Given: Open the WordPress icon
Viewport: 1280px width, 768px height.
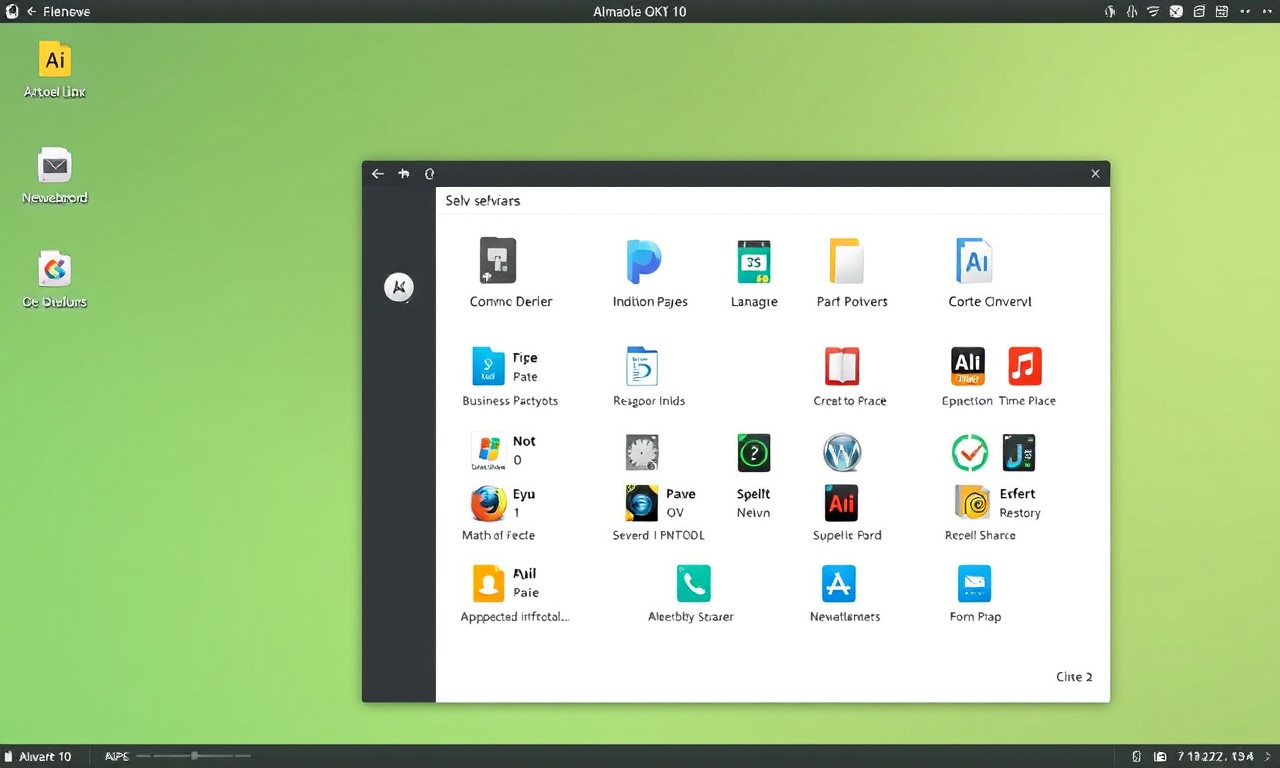Looking at the screenshot, I should point(842,453).
